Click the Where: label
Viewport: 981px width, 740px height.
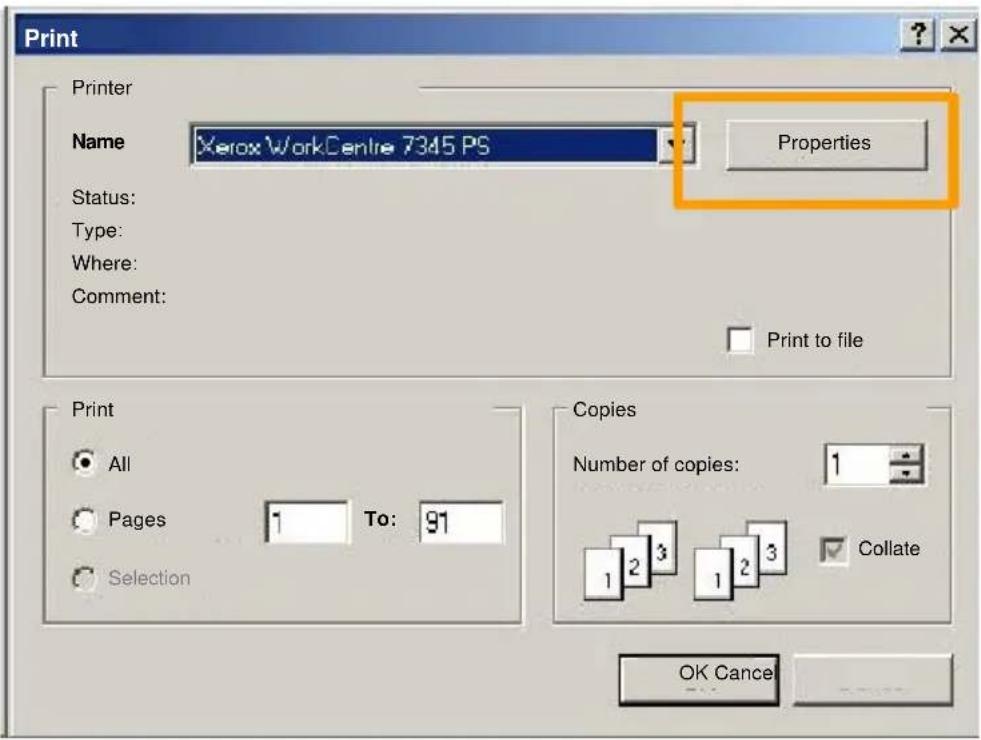coord(104,263)
